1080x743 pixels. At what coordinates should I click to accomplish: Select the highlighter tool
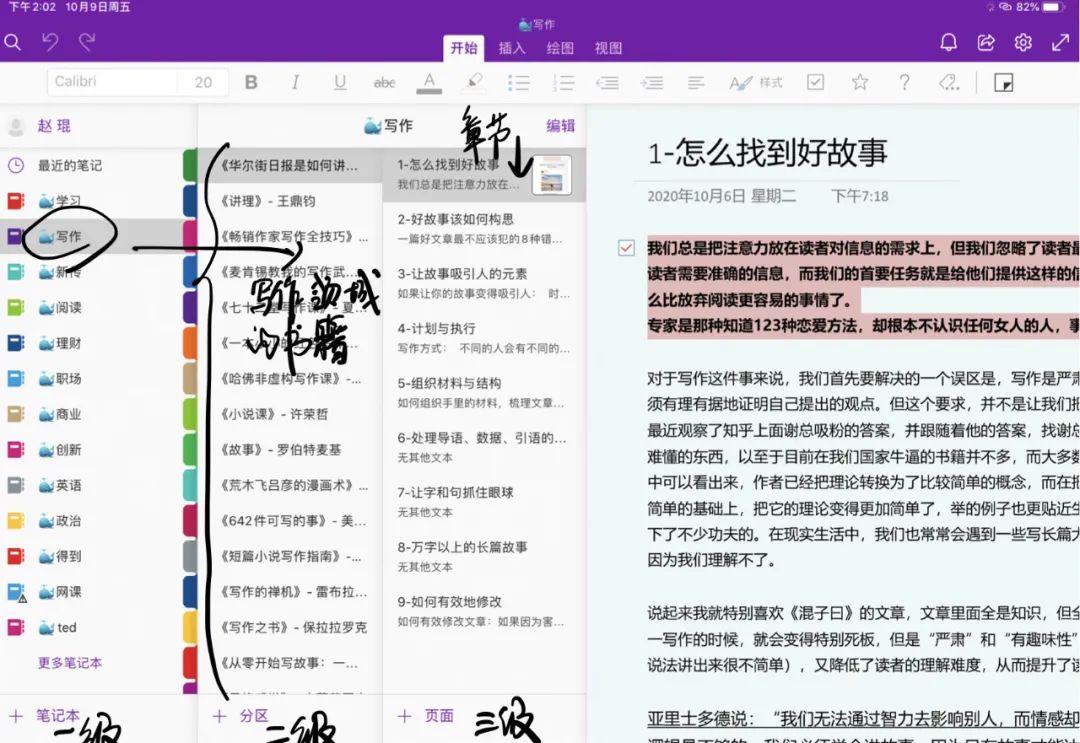click(473, 82)
